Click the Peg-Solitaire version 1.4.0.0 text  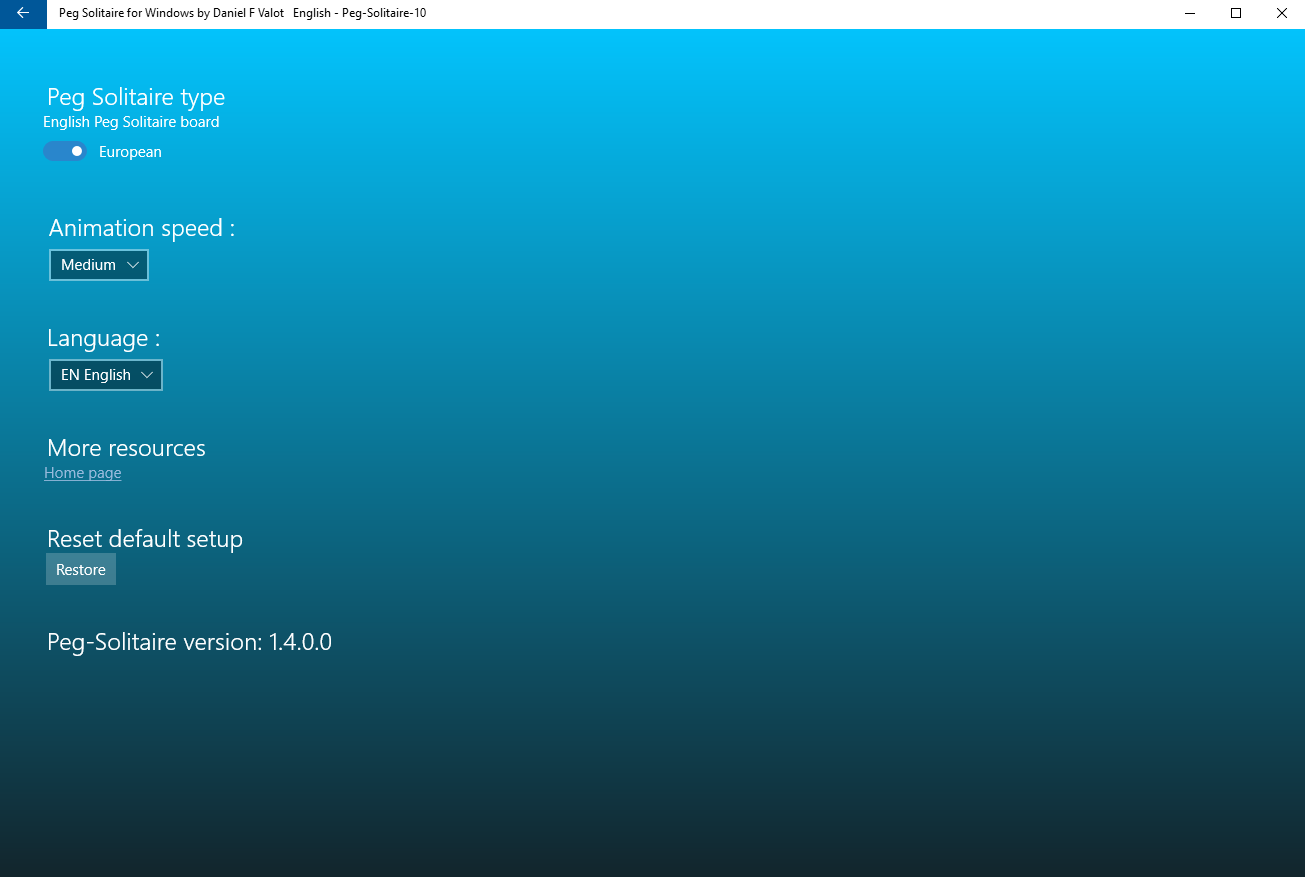coord(190,642)
